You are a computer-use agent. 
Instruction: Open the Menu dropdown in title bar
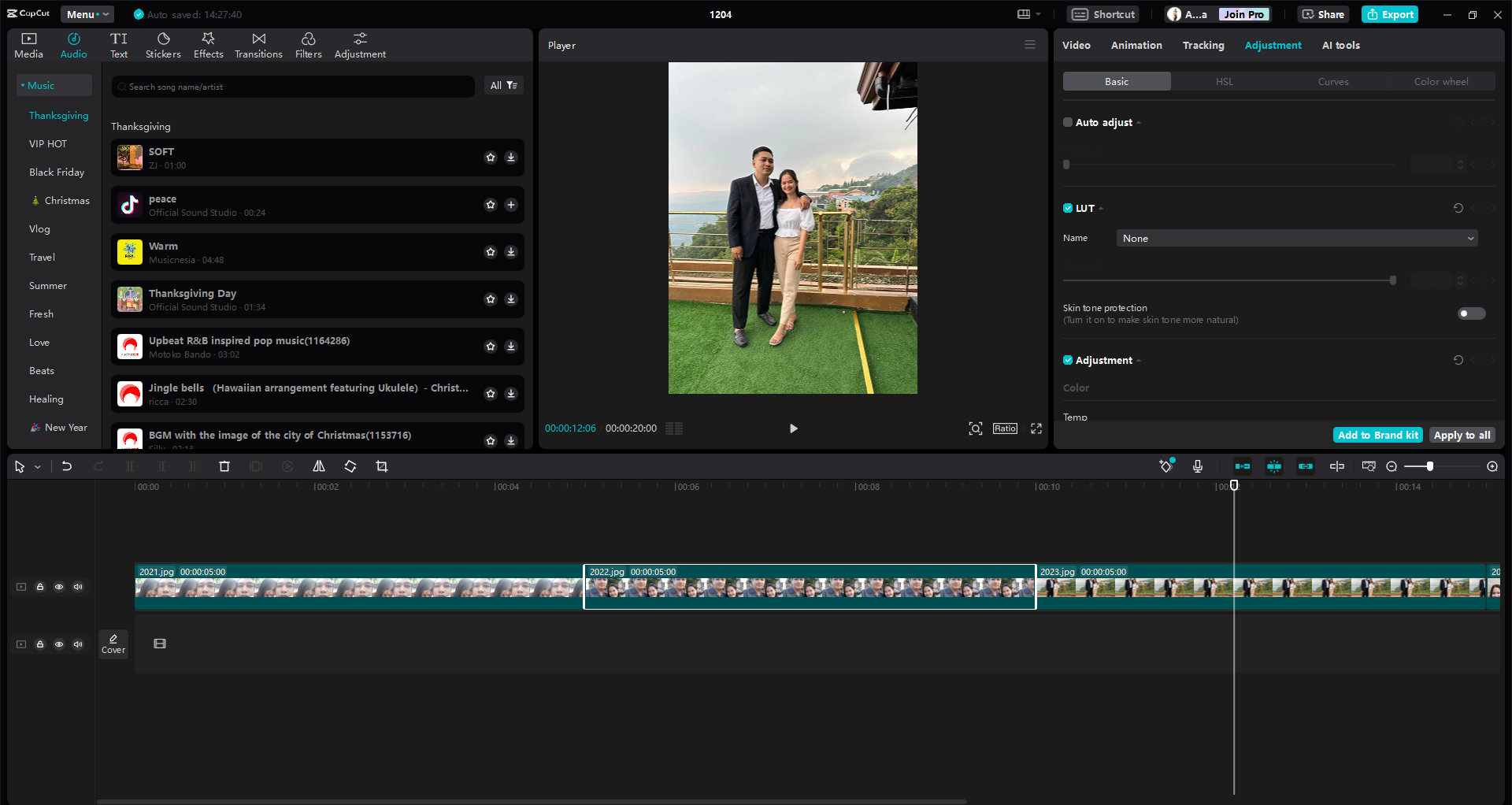tap(87, 14)
